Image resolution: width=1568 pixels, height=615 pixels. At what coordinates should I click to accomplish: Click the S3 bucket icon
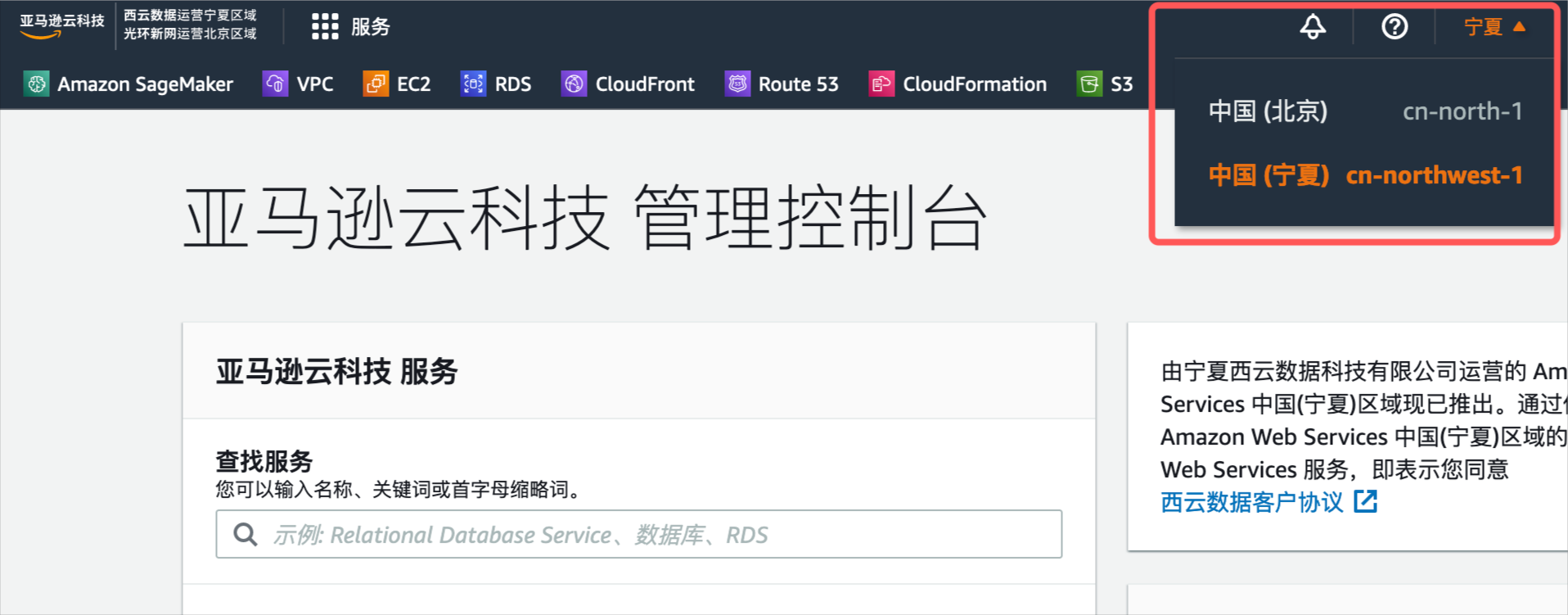click(1089, 84)
